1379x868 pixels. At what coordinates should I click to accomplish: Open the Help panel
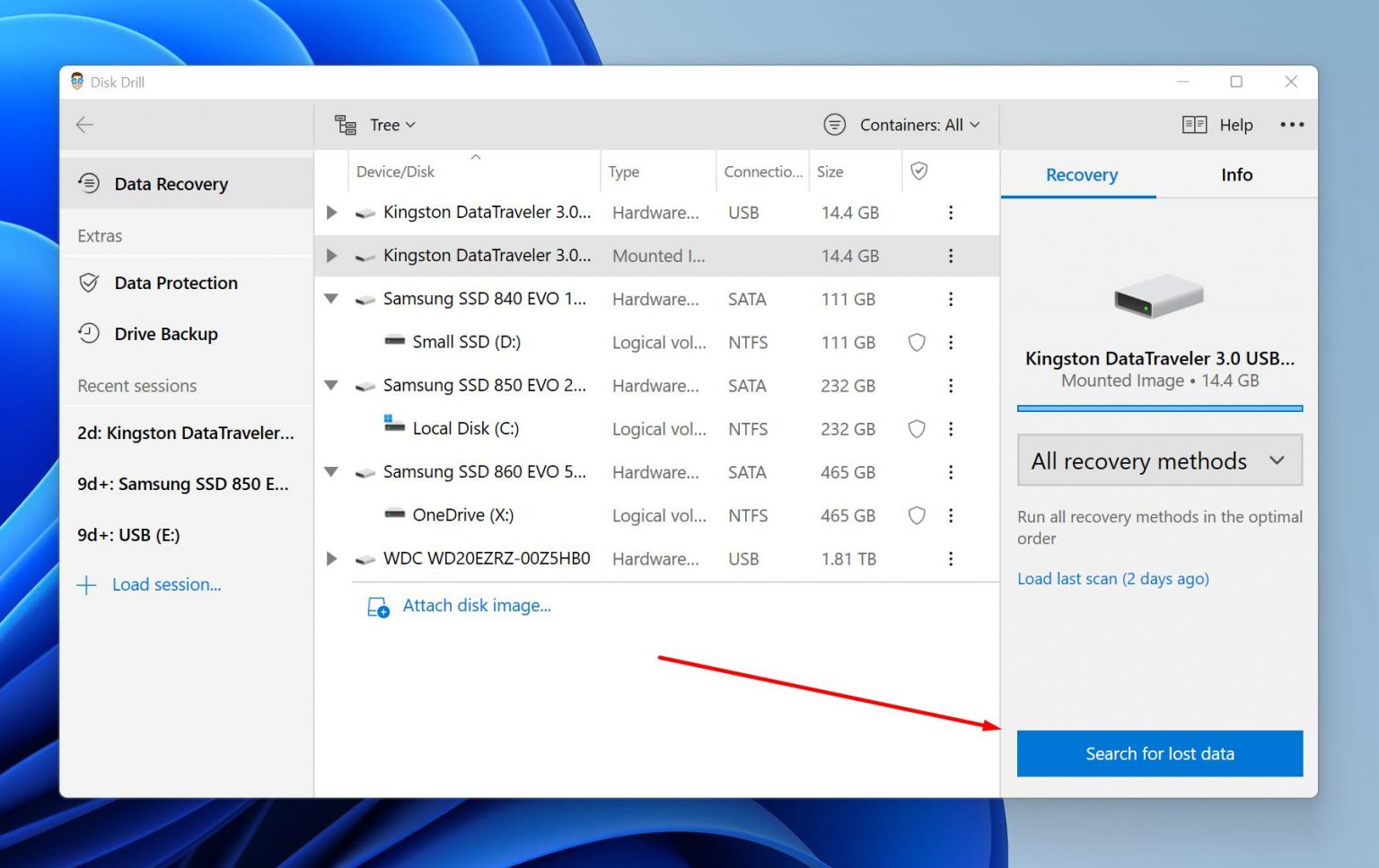click(x=1217, y=125)
